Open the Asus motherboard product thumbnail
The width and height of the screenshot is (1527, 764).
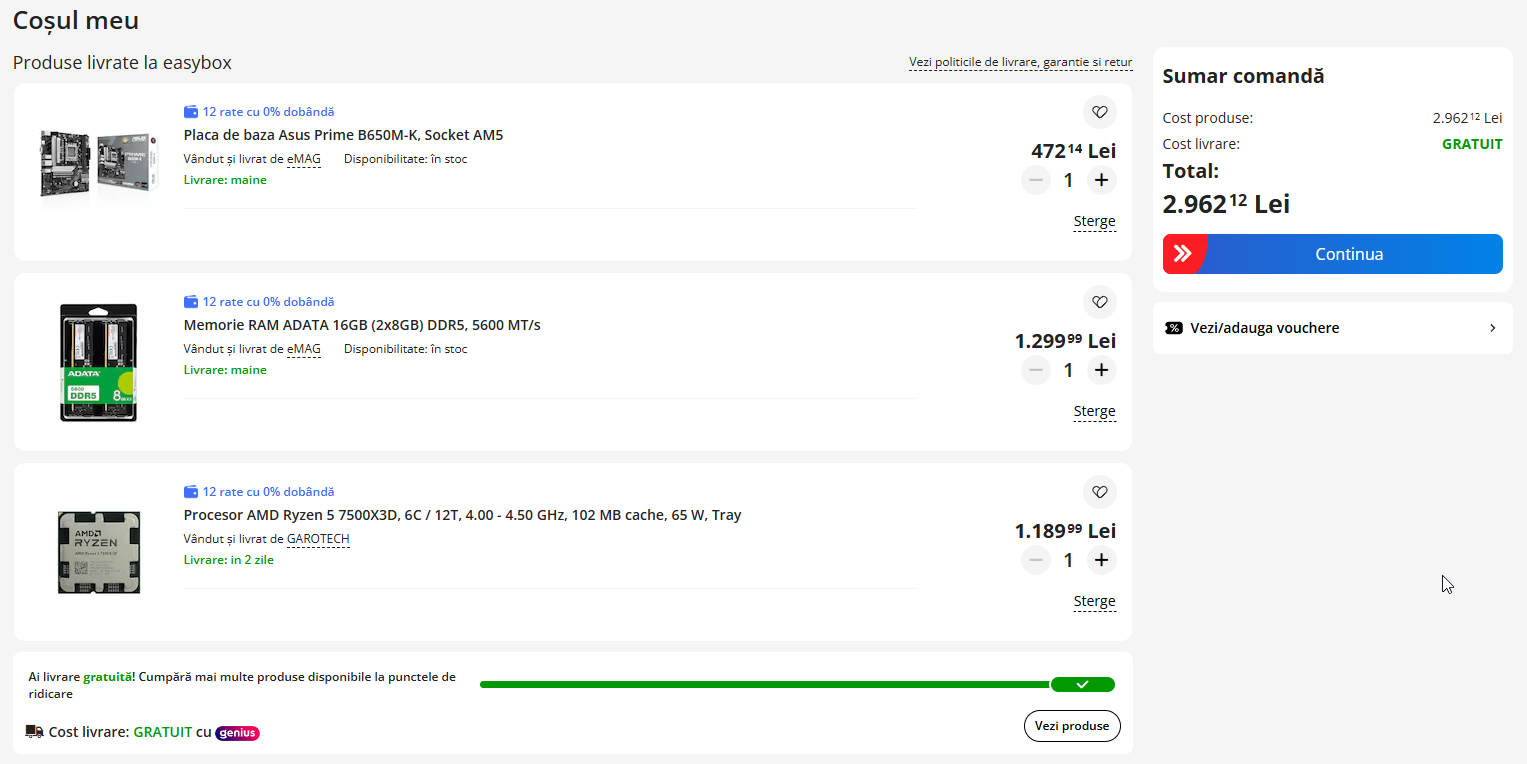point(98,162)
